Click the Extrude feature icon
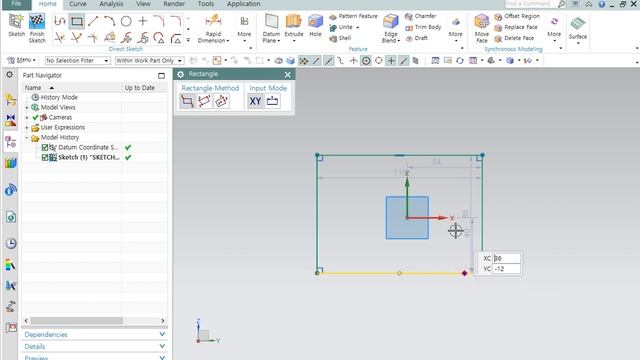640x360 pixels. click(x=293, y=21)
